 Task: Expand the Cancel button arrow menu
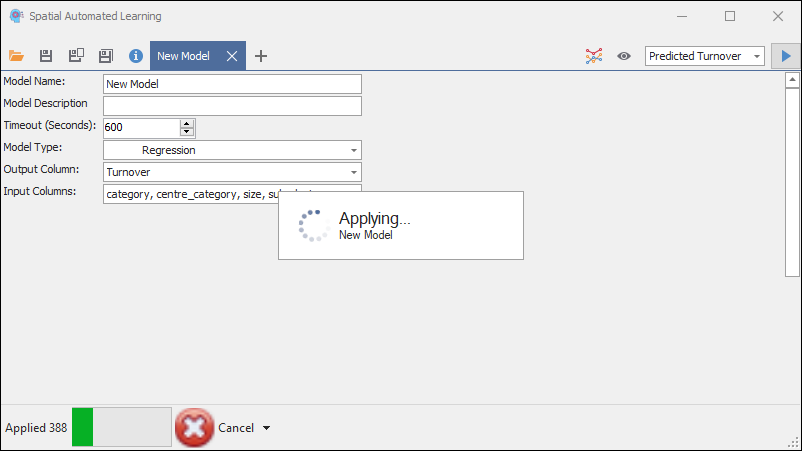coord(267,428)
